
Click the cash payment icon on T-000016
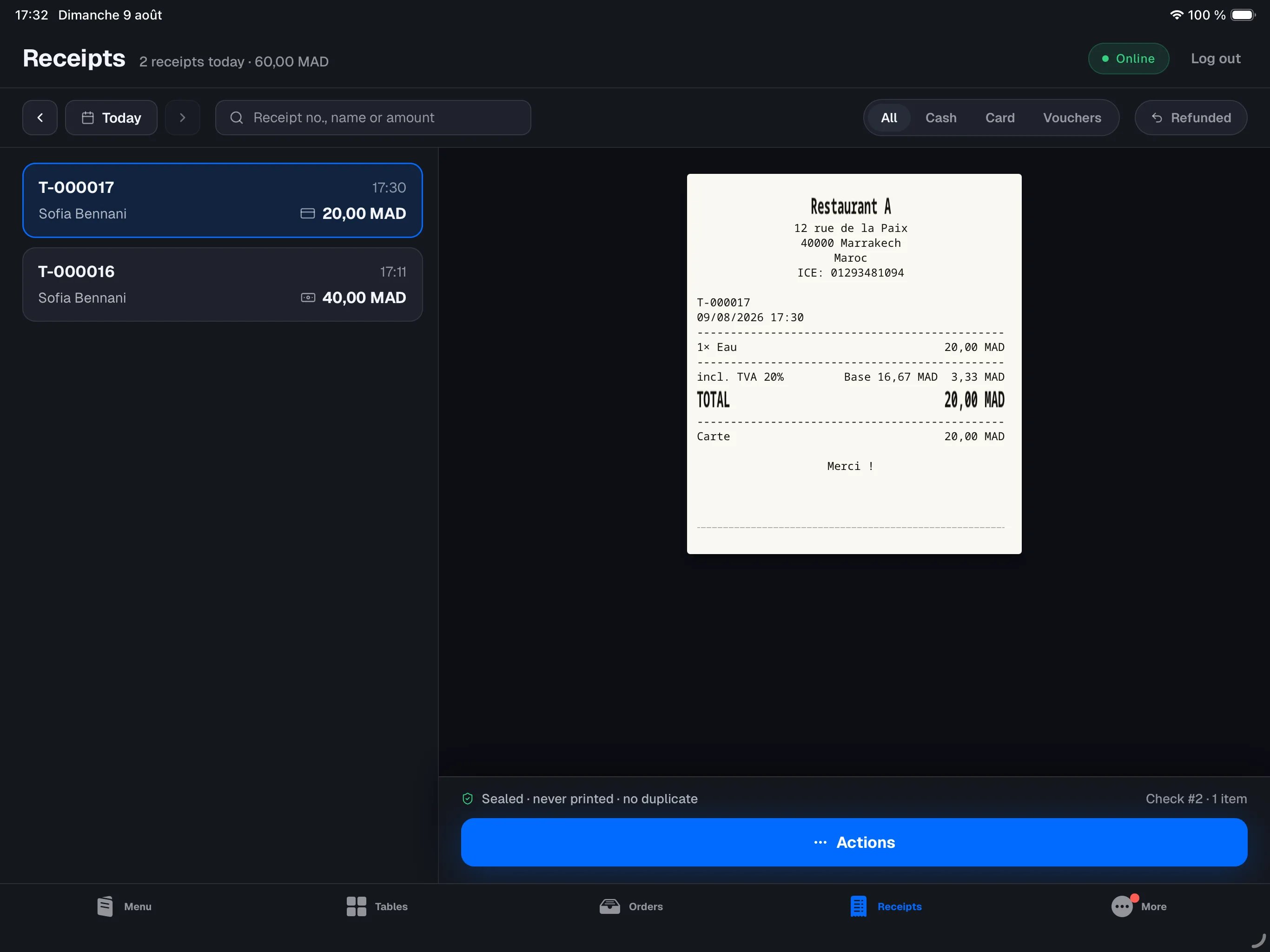pos(308,297)
